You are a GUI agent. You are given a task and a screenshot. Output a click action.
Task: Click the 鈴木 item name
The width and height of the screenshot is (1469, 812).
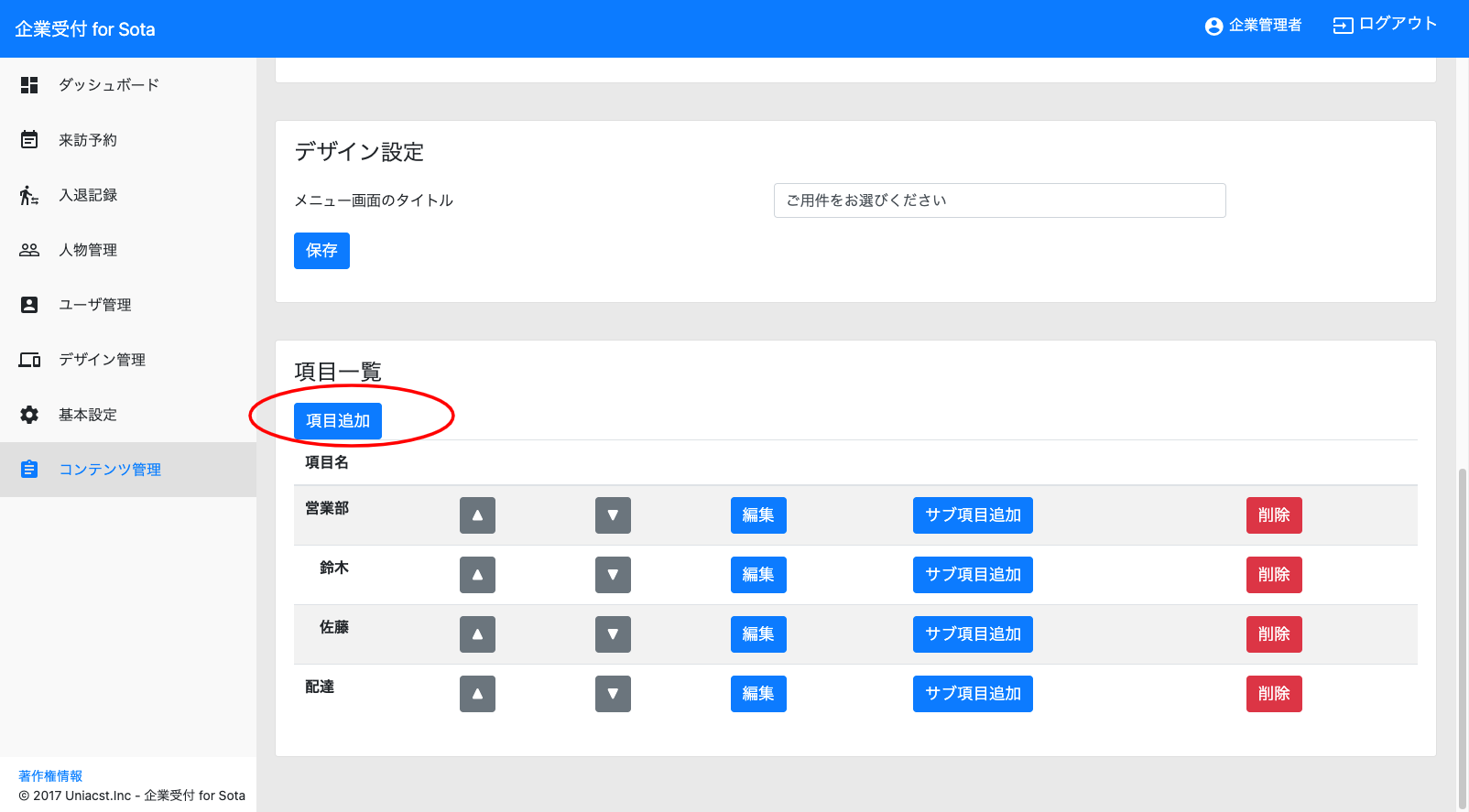pos(334,568)
